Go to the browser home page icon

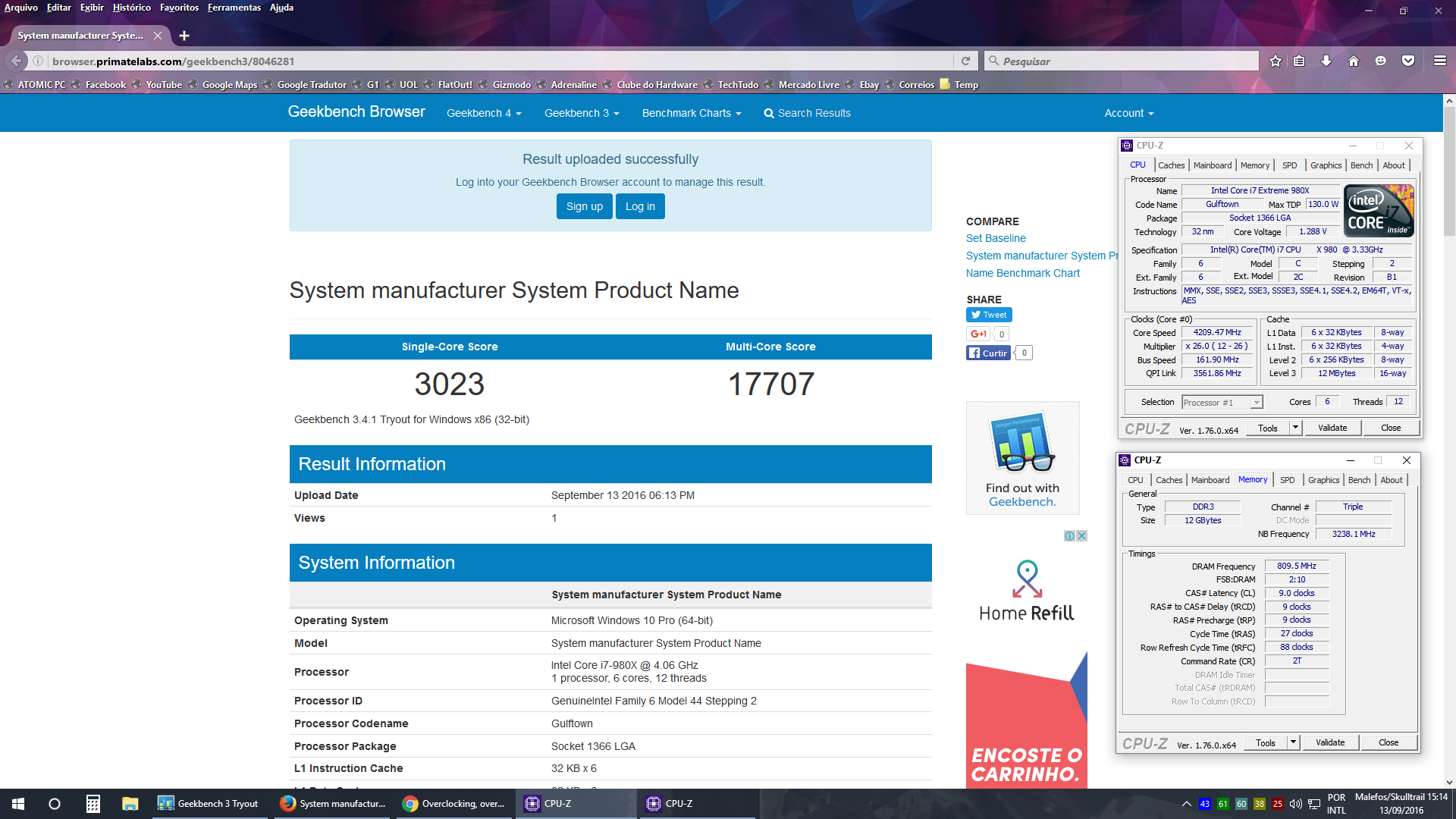[1354, 61]
